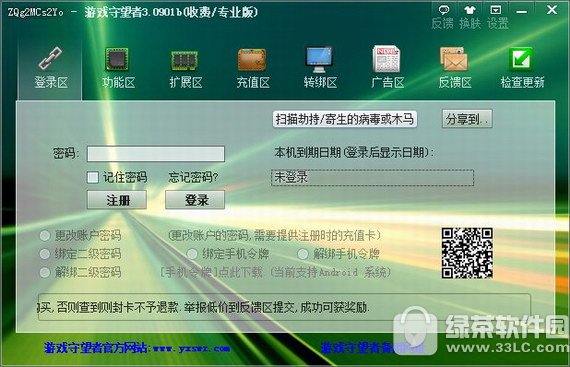Open the 游戏守望者官方网站 website link
The width and height of the screenshot is (570, 367).
click(137, 348)
